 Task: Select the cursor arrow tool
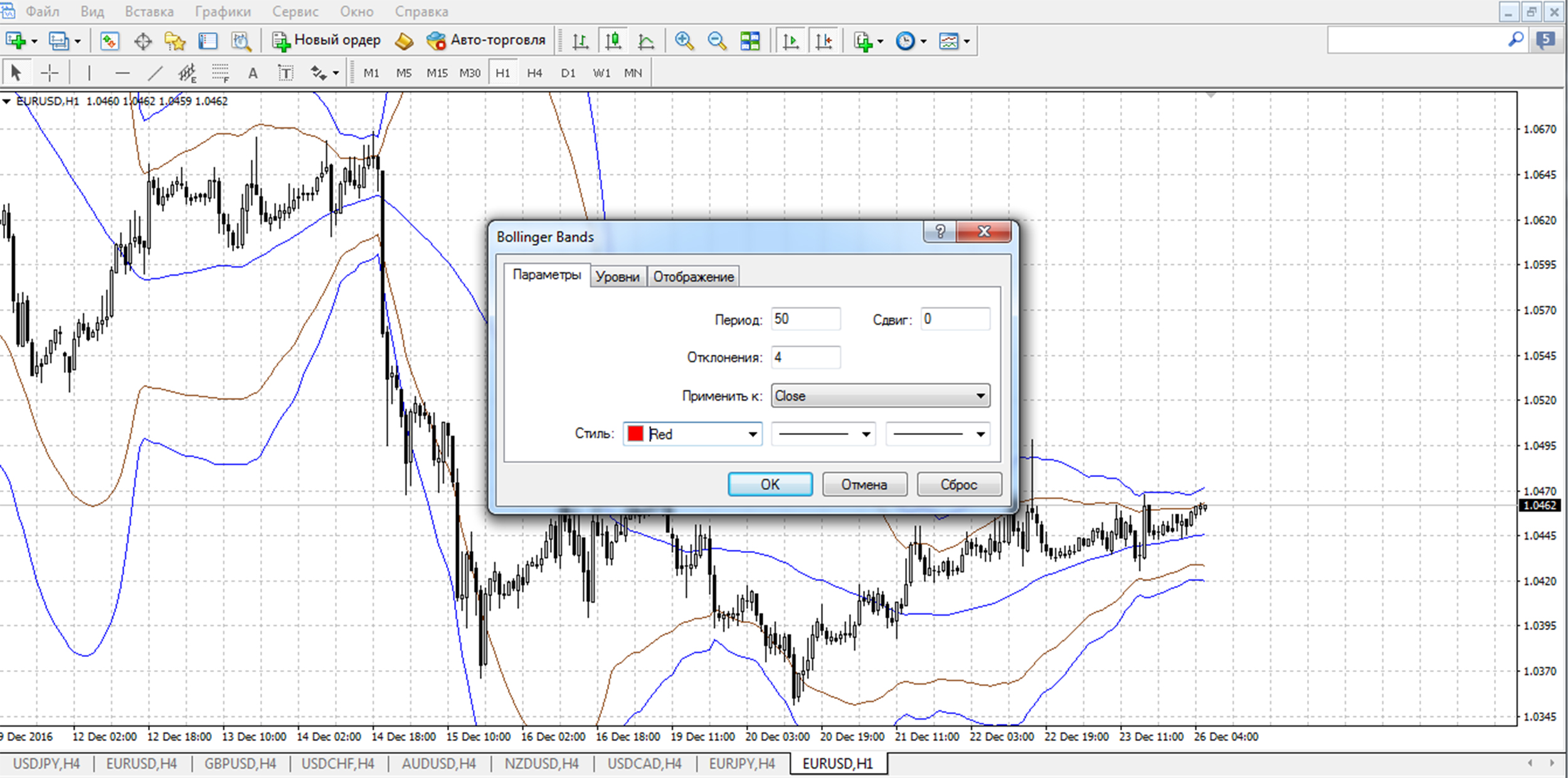pos(16,73)
